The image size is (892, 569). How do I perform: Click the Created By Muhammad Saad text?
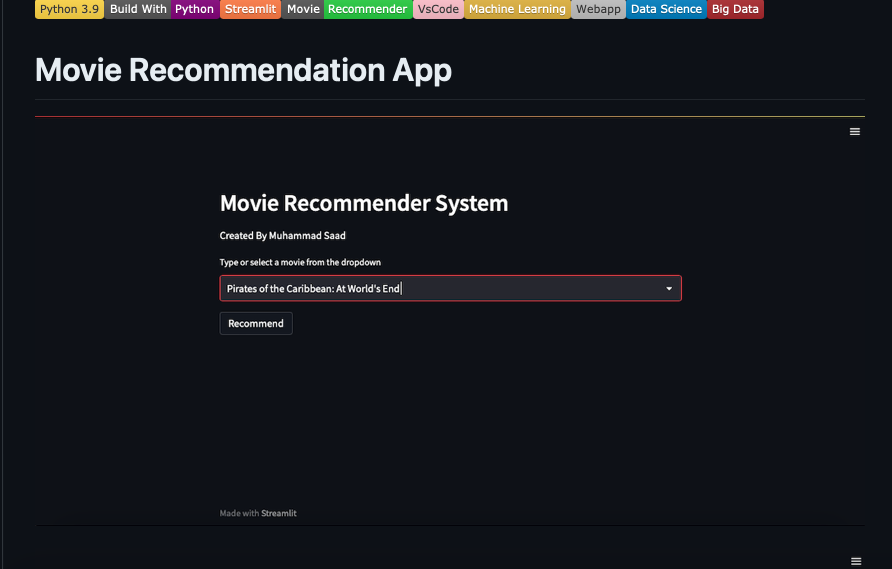point(283,236)
